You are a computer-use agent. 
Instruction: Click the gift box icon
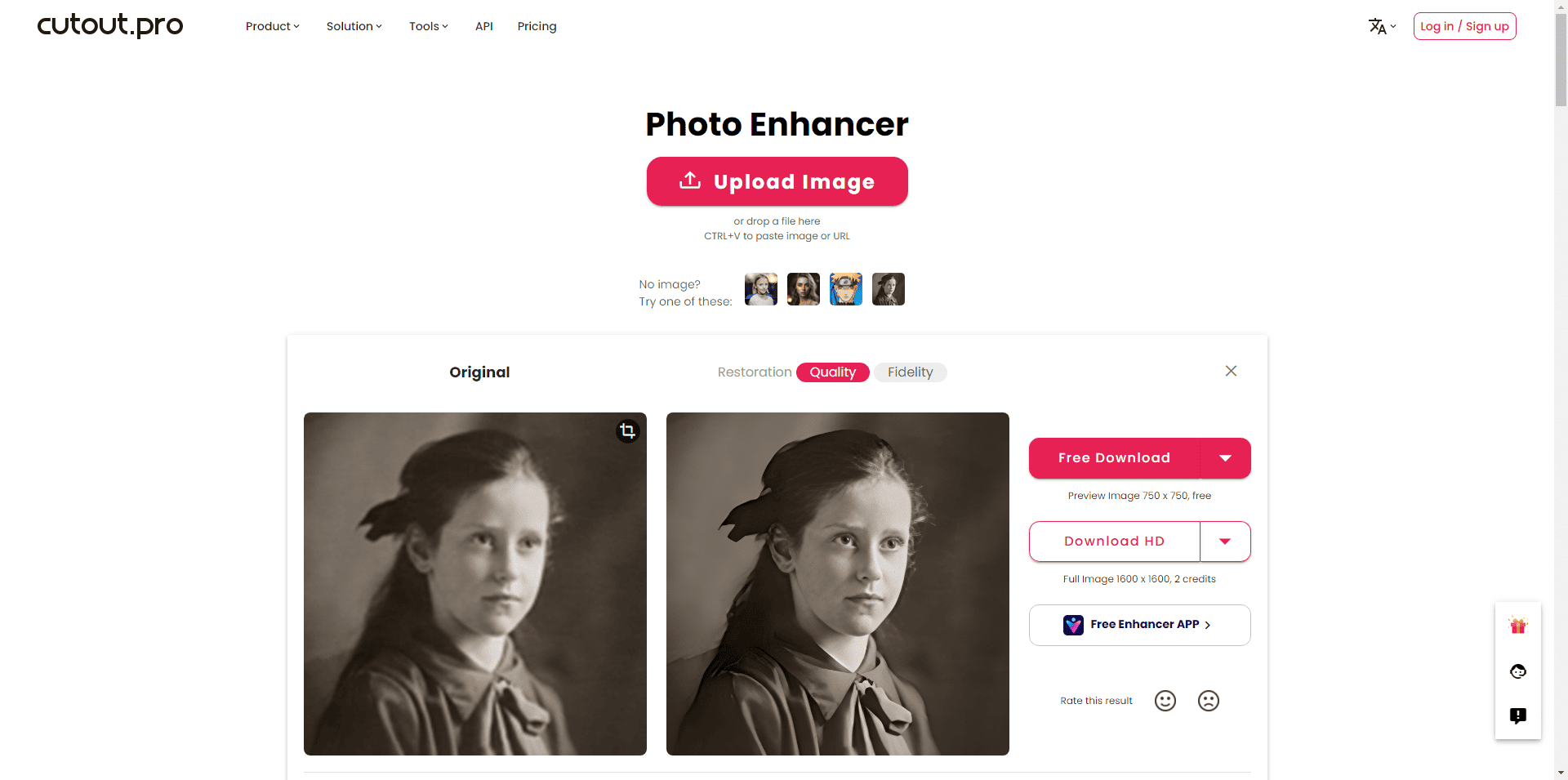(x=1518, y=626)
